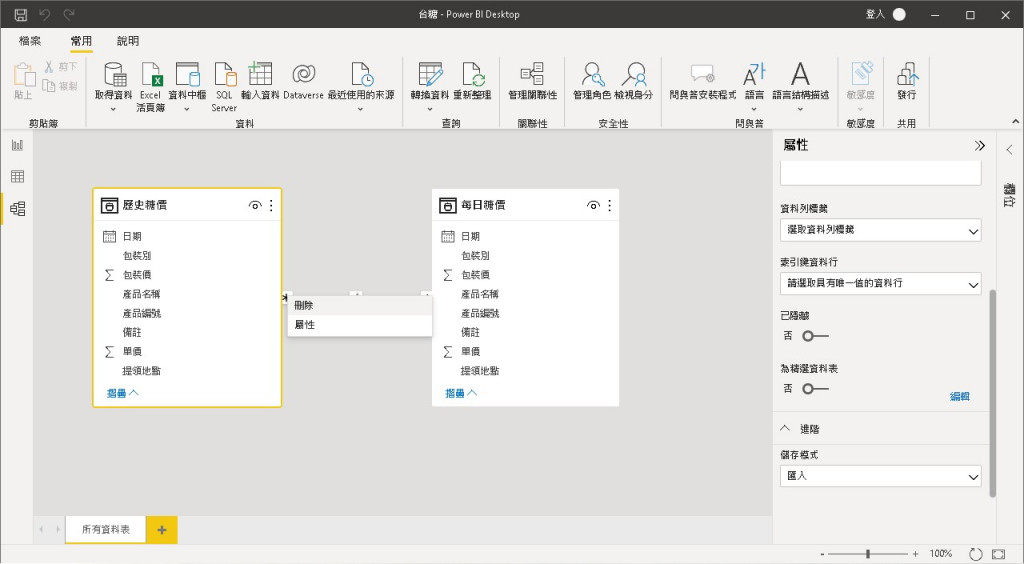1024x564 pixels.
Task: Select the 說明 (Help) ribbon tab
Action: (x=128, y=40)
